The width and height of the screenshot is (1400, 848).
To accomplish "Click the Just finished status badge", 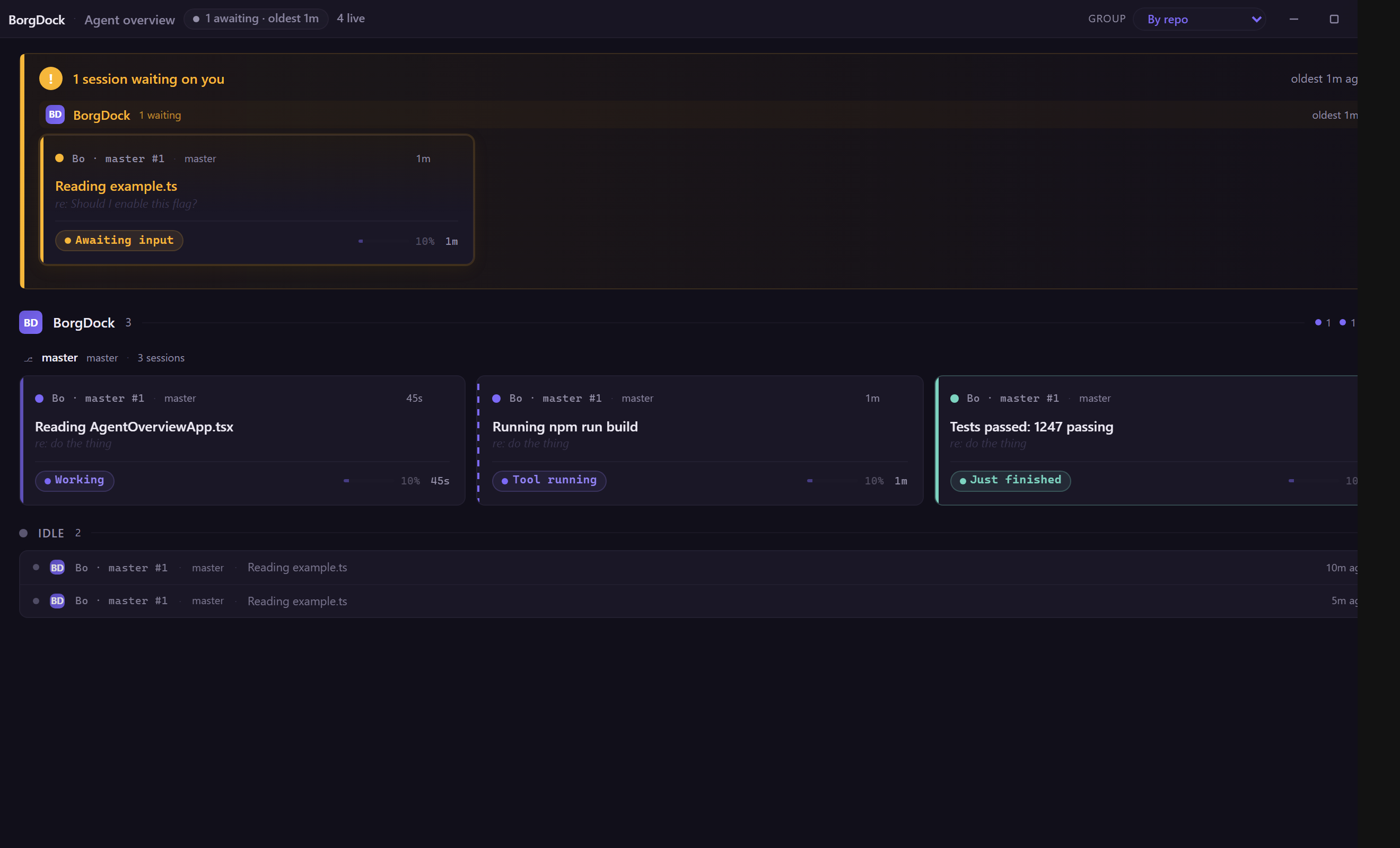I will coord(1010,481).
